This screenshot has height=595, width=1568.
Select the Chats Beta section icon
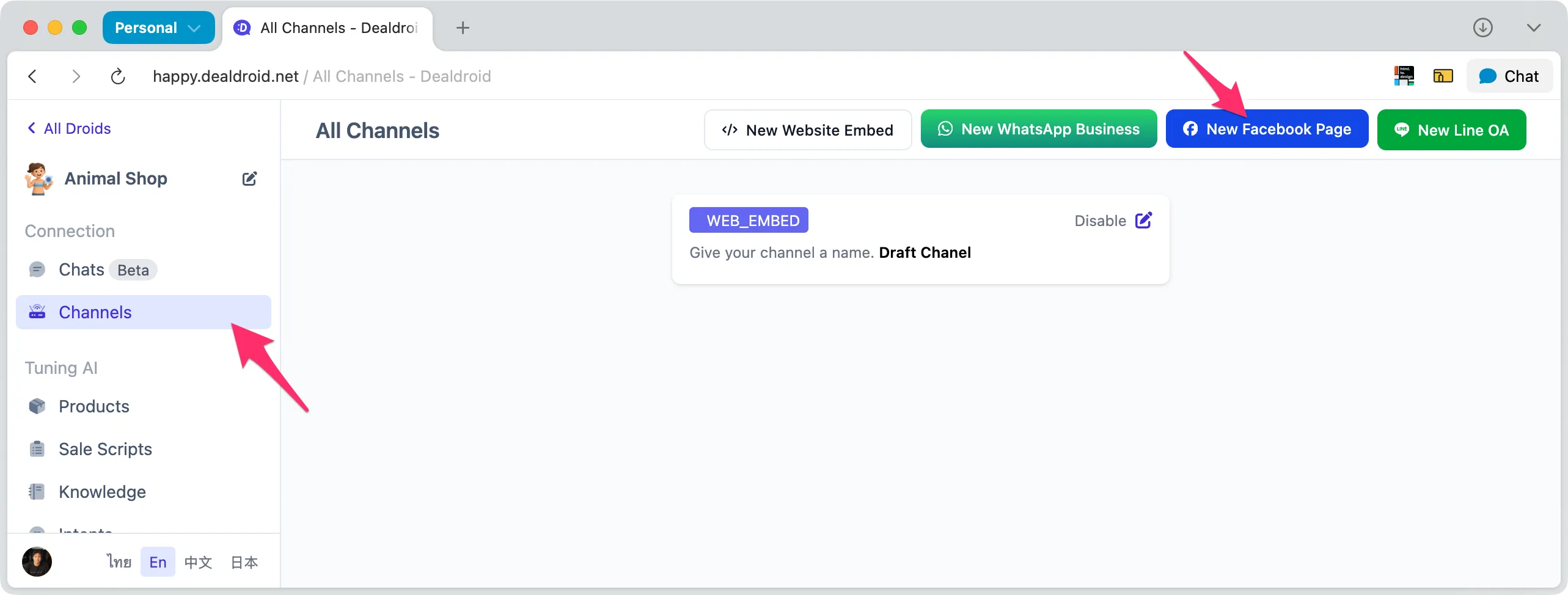point(37,269)
